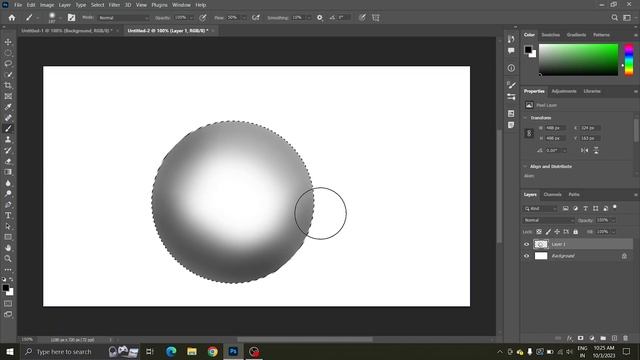Click the symmetry paint options icon
Viewport: 640px width, 360px height.
[376, 18]
